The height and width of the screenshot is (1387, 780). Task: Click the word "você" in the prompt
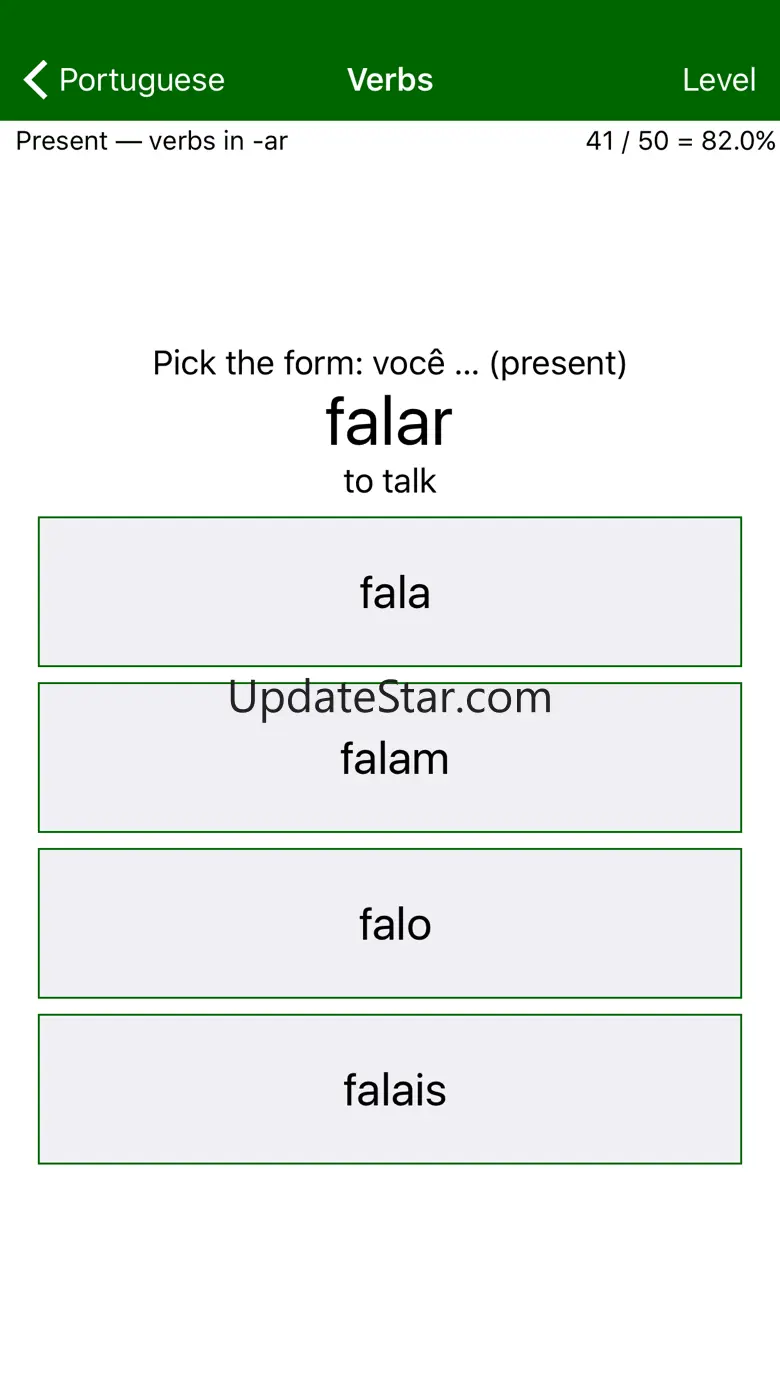point(408,363)
